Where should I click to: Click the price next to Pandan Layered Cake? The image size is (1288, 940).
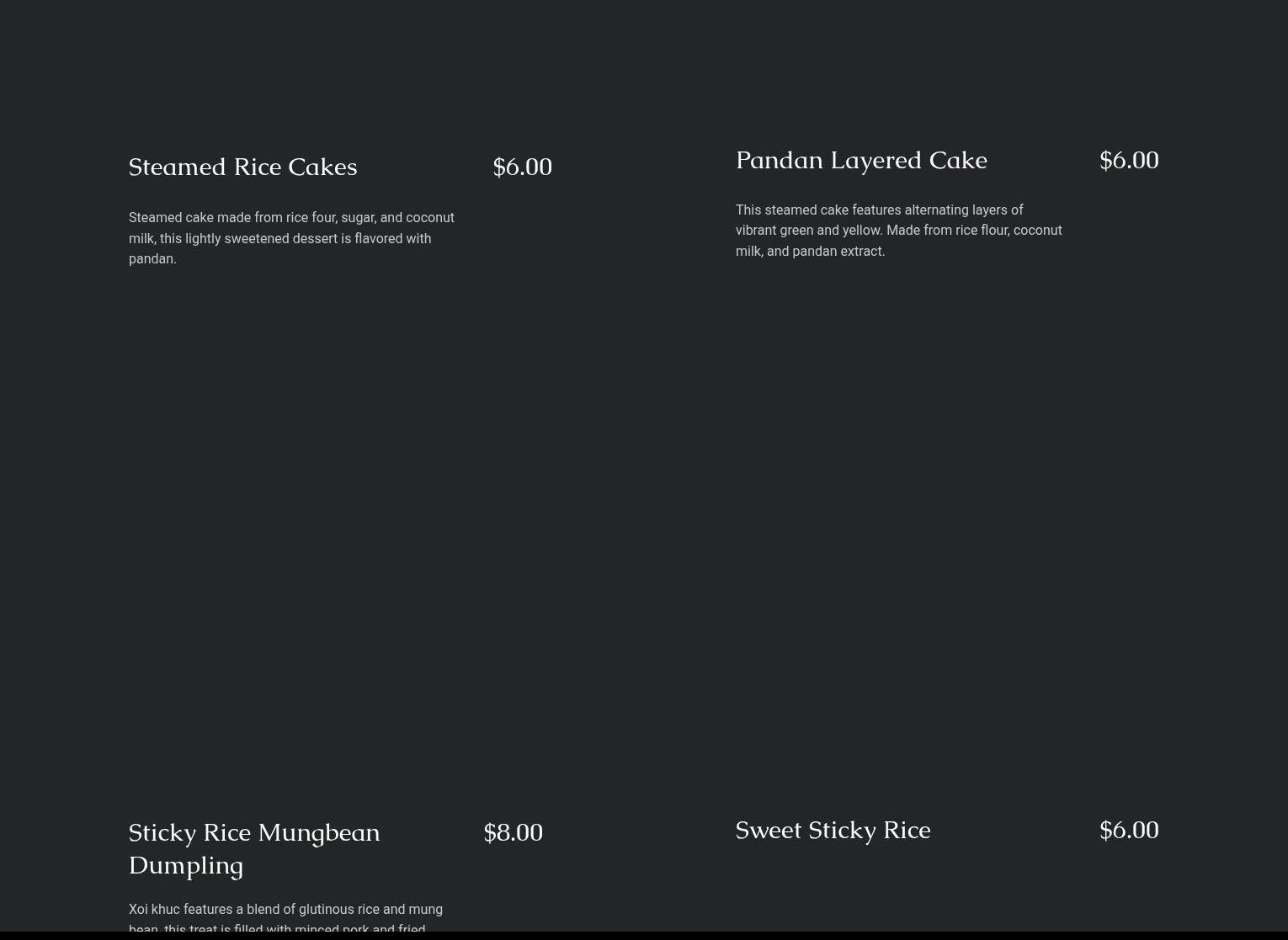point(1128,160)
